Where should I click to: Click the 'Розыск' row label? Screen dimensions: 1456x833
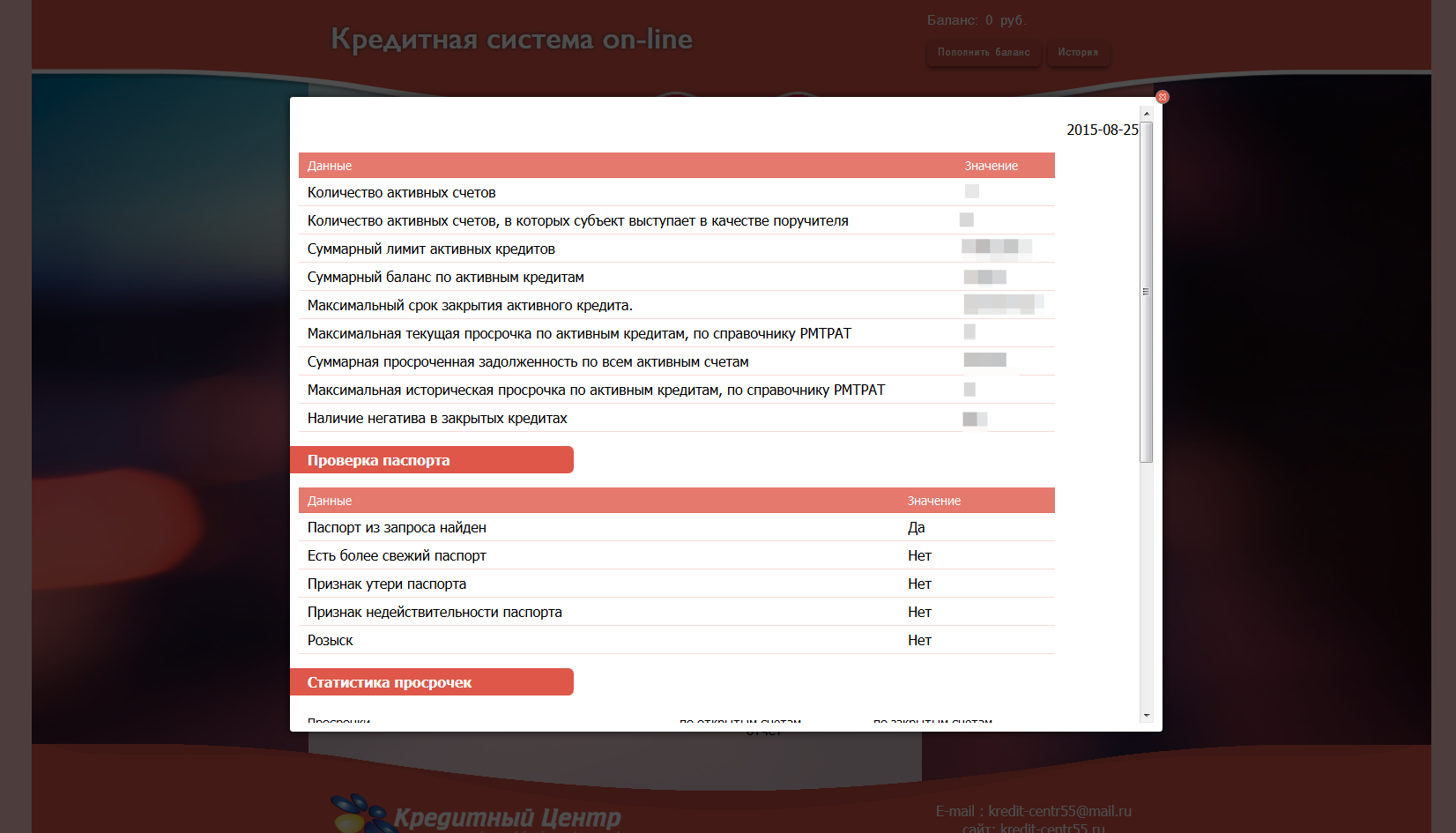(330, 641)
